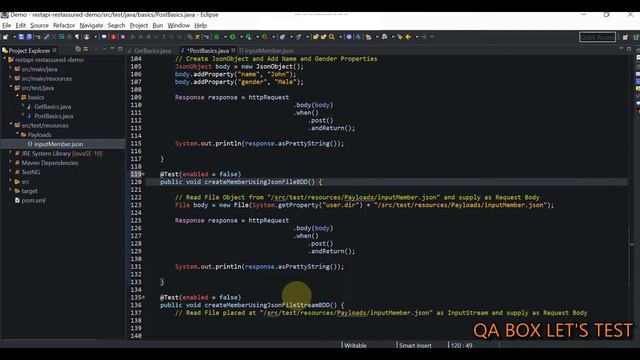Viewport: 640px width, 360px height.
Task: Open the New wizard dropdown arrow
Action: pos(14,37)
